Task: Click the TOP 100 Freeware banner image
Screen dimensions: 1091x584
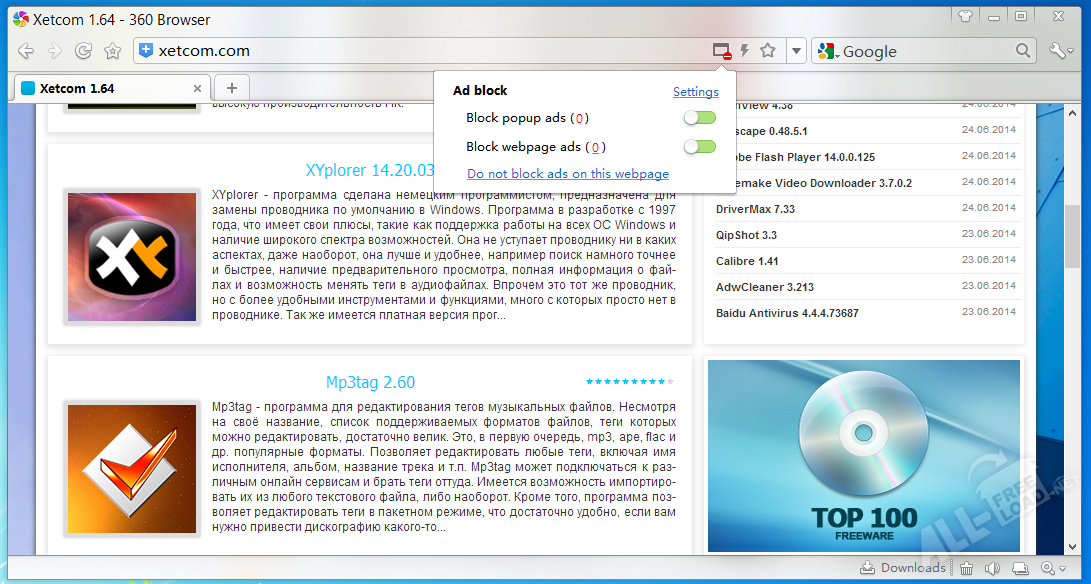Action: point(863,455)
